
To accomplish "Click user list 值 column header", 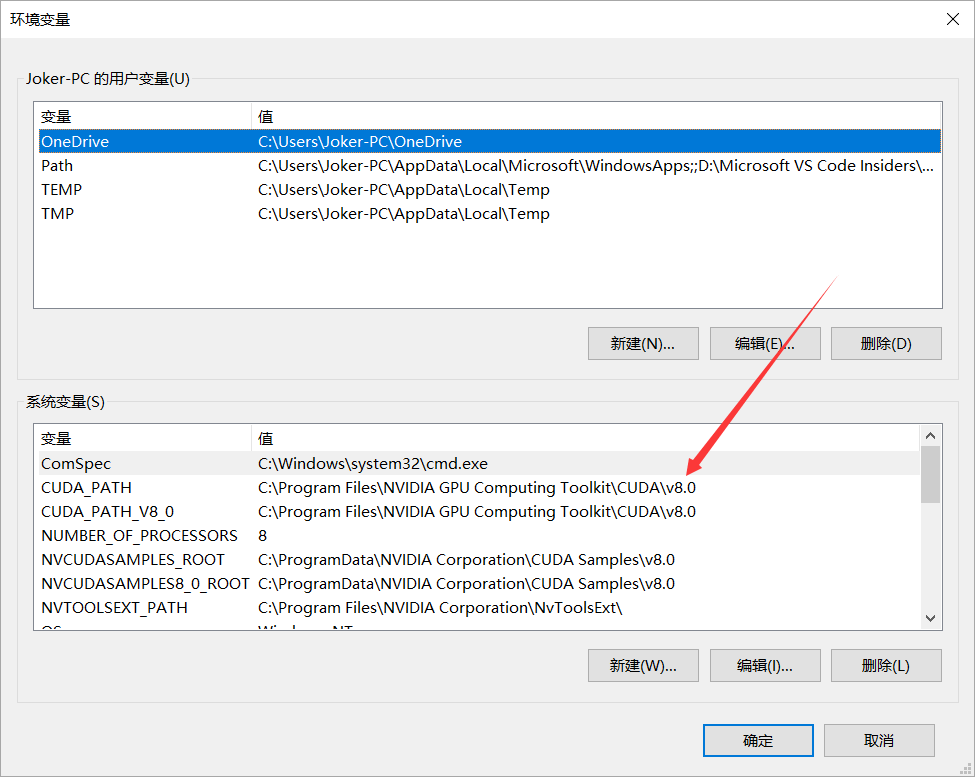I will pyautogui.click(x=596, y=116).
